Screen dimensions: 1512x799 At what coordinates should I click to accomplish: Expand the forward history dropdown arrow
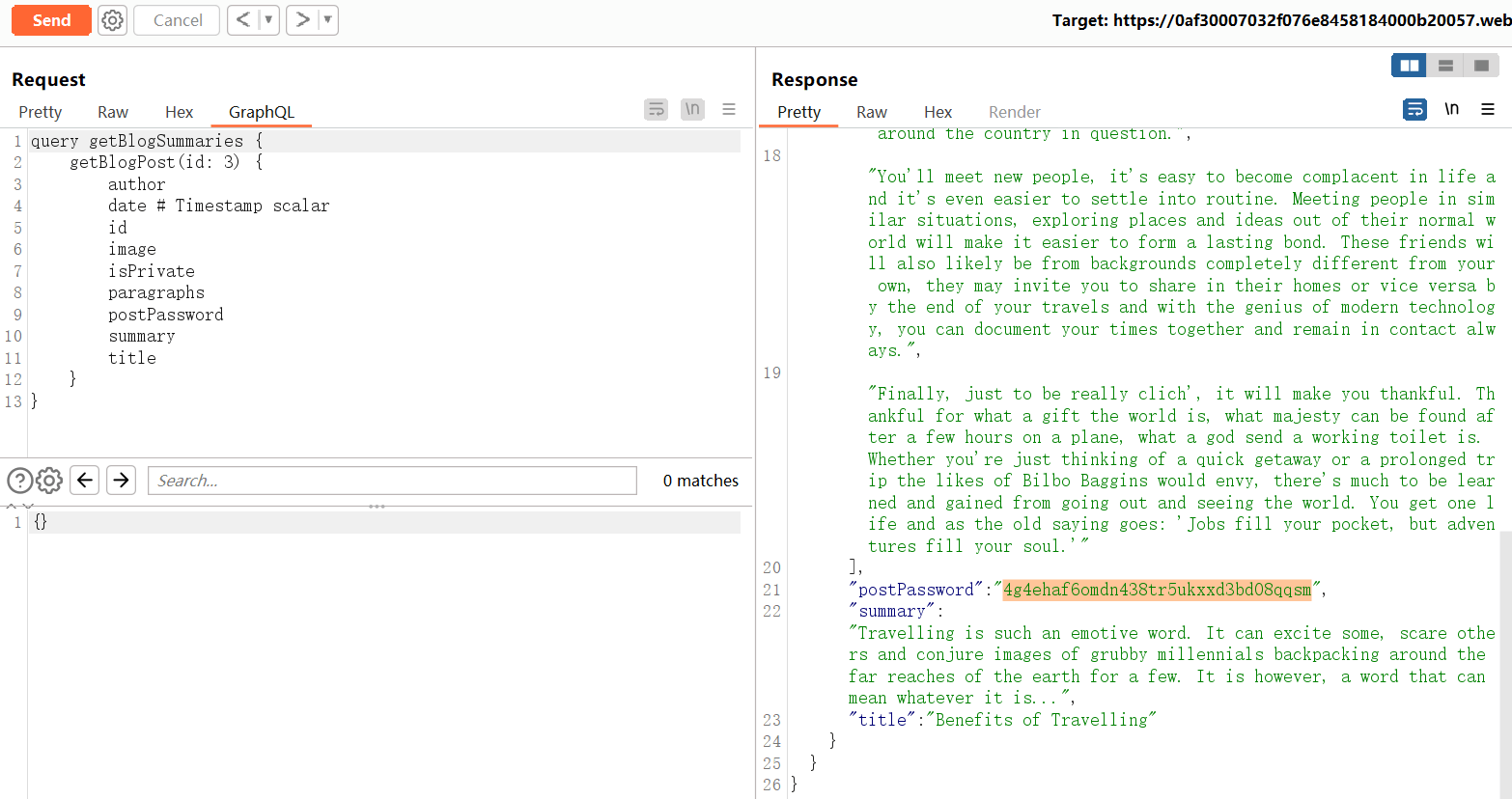pos(327,20)
